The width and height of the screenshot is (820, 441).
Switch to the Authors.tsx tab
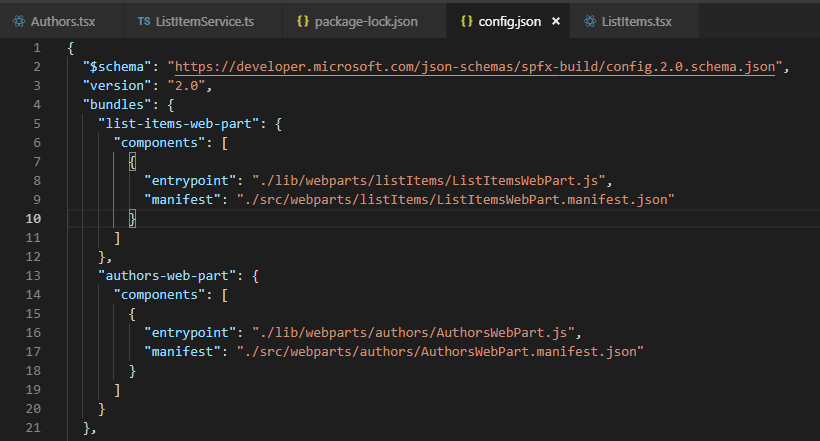click(62, 21)
